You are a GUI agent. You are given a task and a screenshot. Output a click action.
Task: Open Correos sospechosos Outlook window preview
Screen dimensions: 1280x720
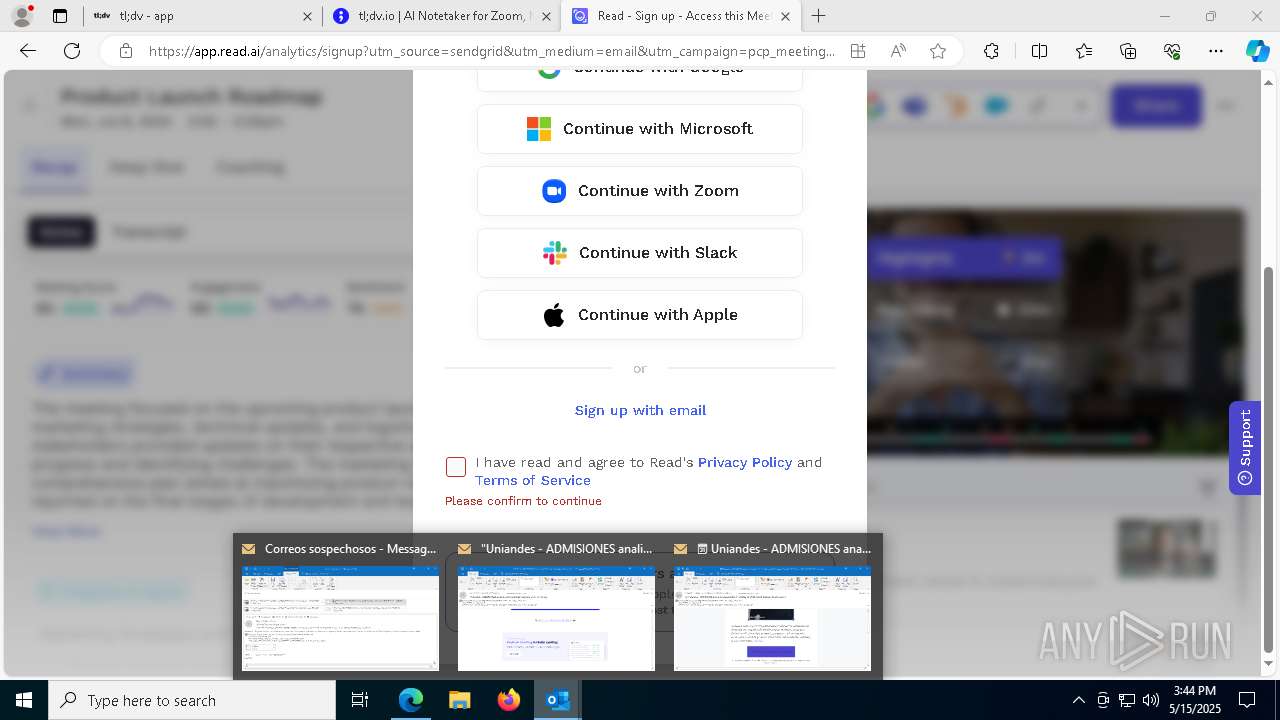pos(340,606)
